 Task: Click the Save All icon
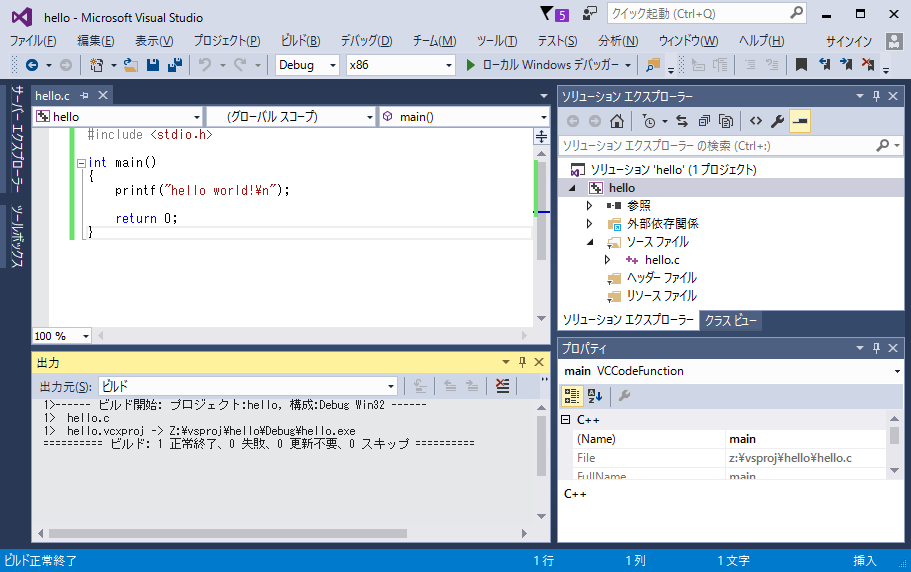(x=175, y=65)
